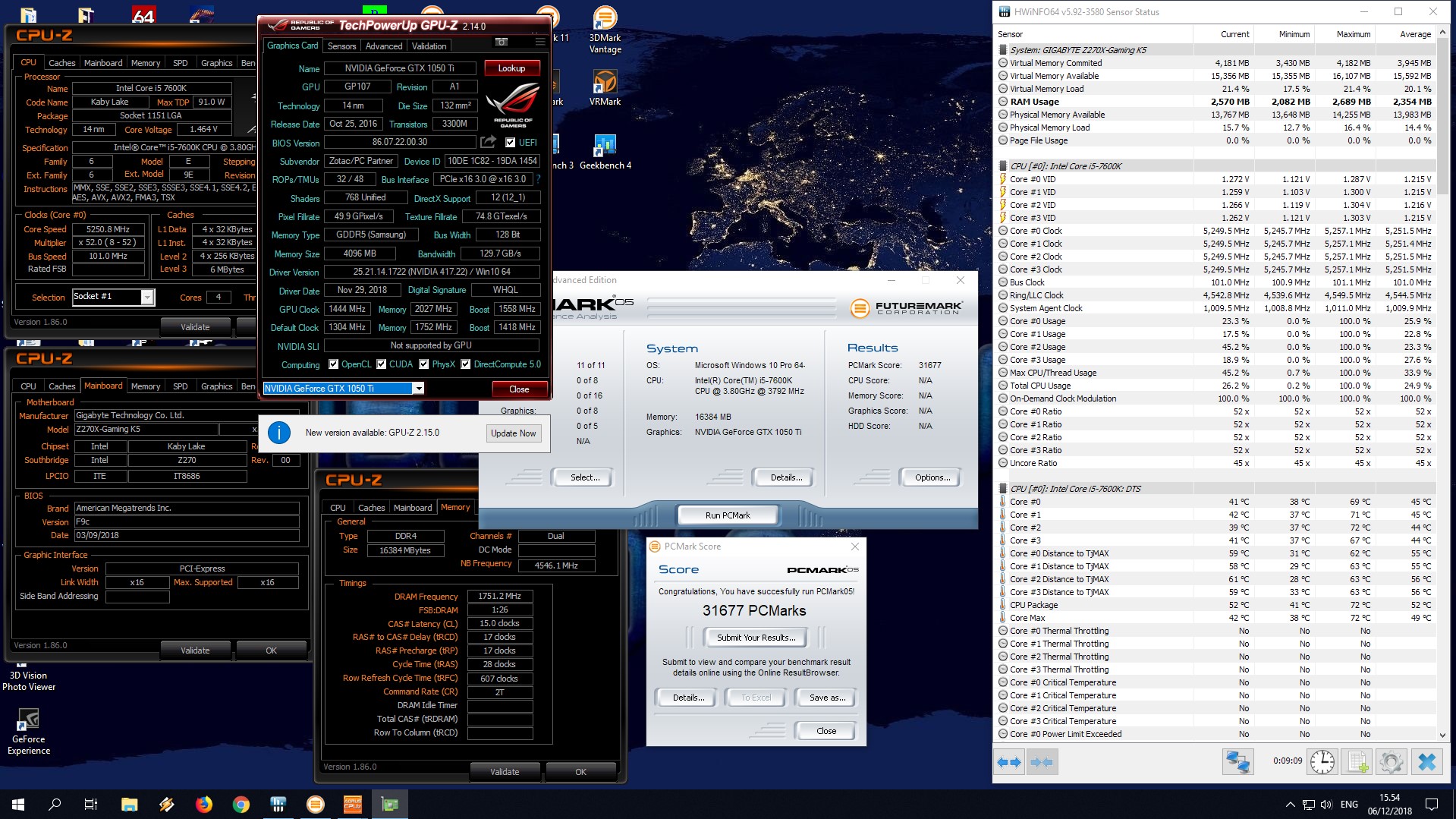
Task: Click the up arrow of the HWiNFO sensor scrollbar
Action: pos(1442,34)
